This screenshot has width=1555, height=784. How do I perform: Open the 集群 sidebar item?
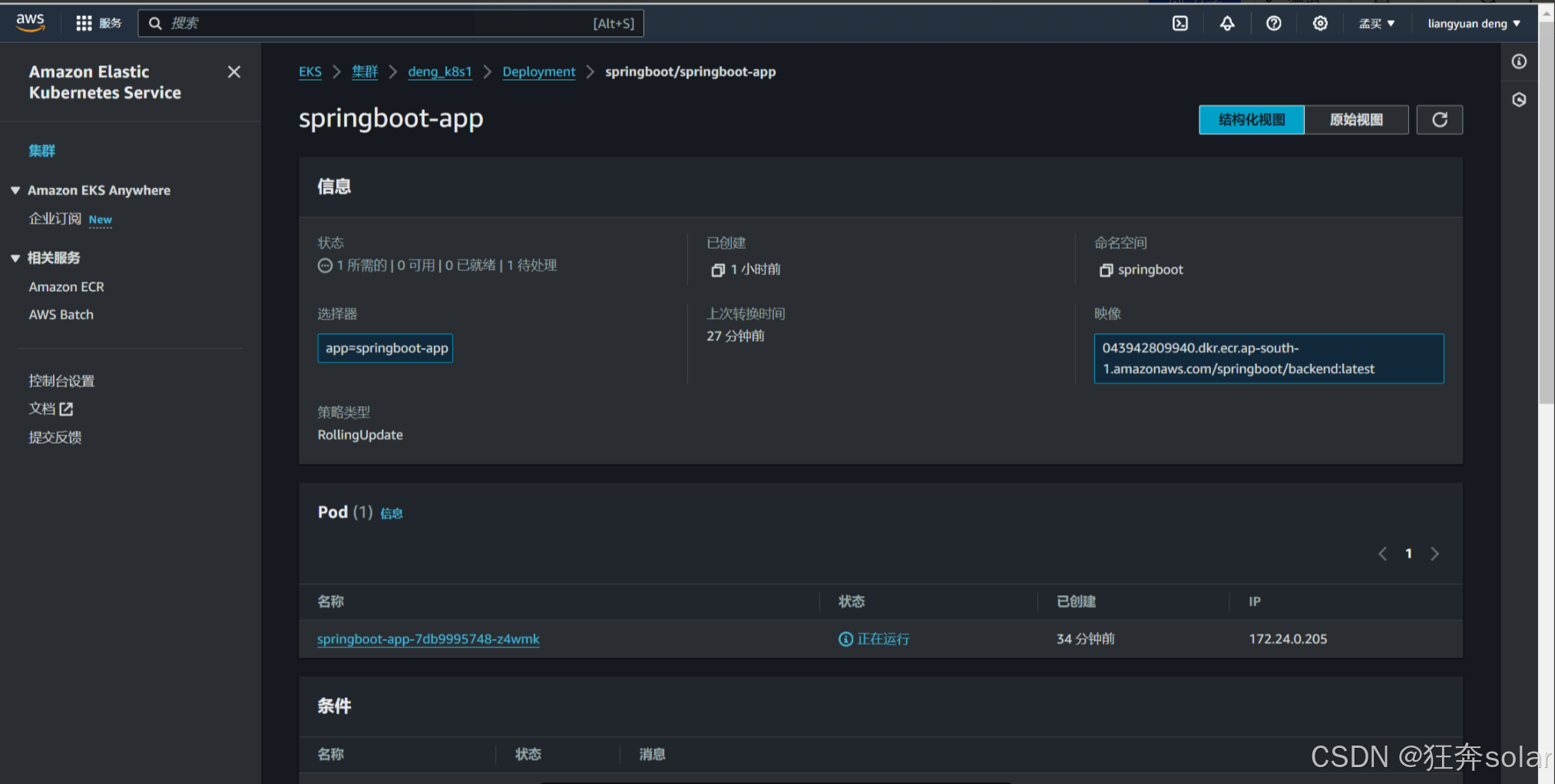click(42, 151)
